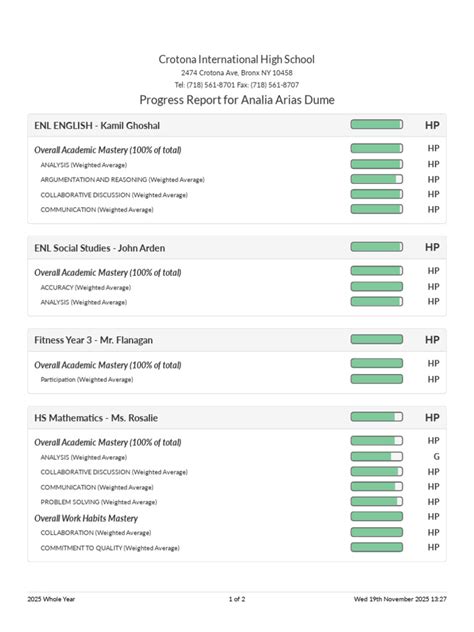474x632 pixels.
Task: Click the COMMITMENT TO QUALITY progress bar
Action: pyautogui.click(x=376, y=547)
